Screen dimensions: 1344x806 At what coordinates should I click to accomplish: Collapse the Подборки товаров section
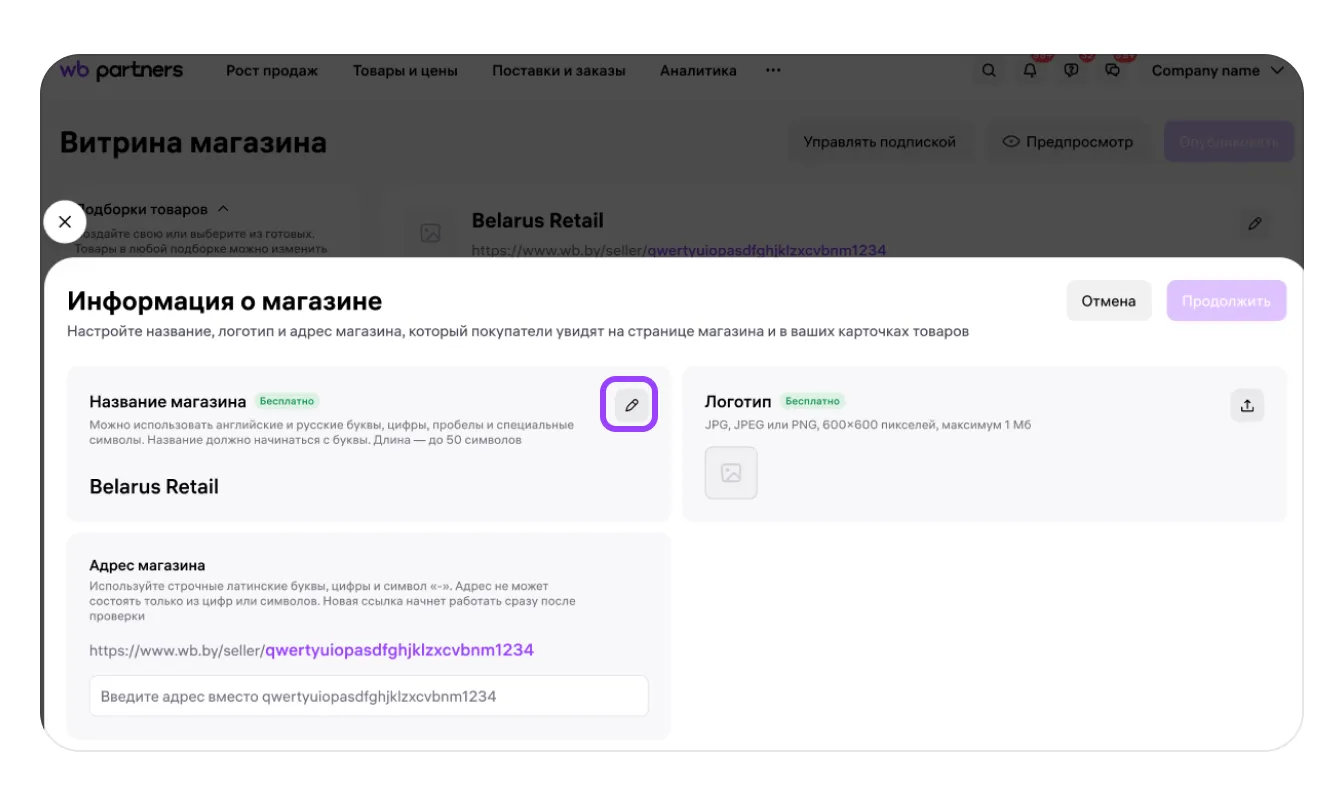tap(223, 209)
